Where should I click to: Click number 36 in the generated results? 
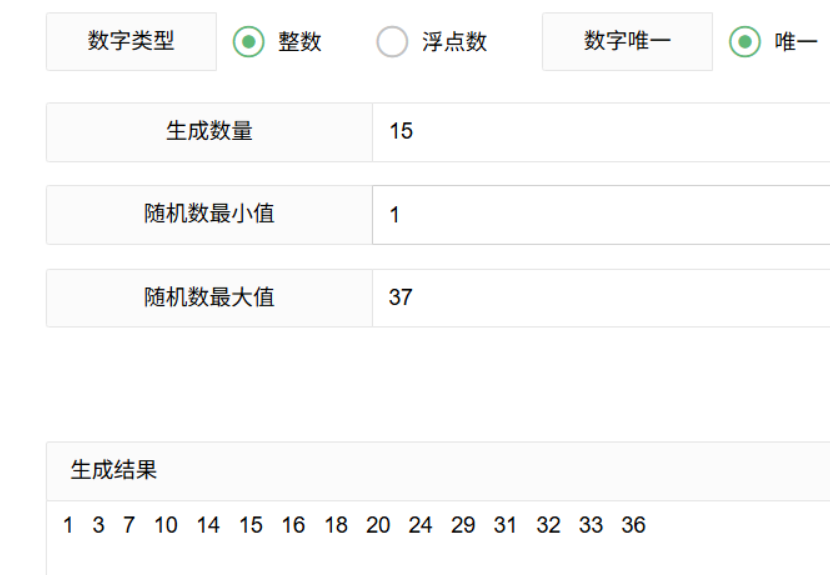click(633, 525)
